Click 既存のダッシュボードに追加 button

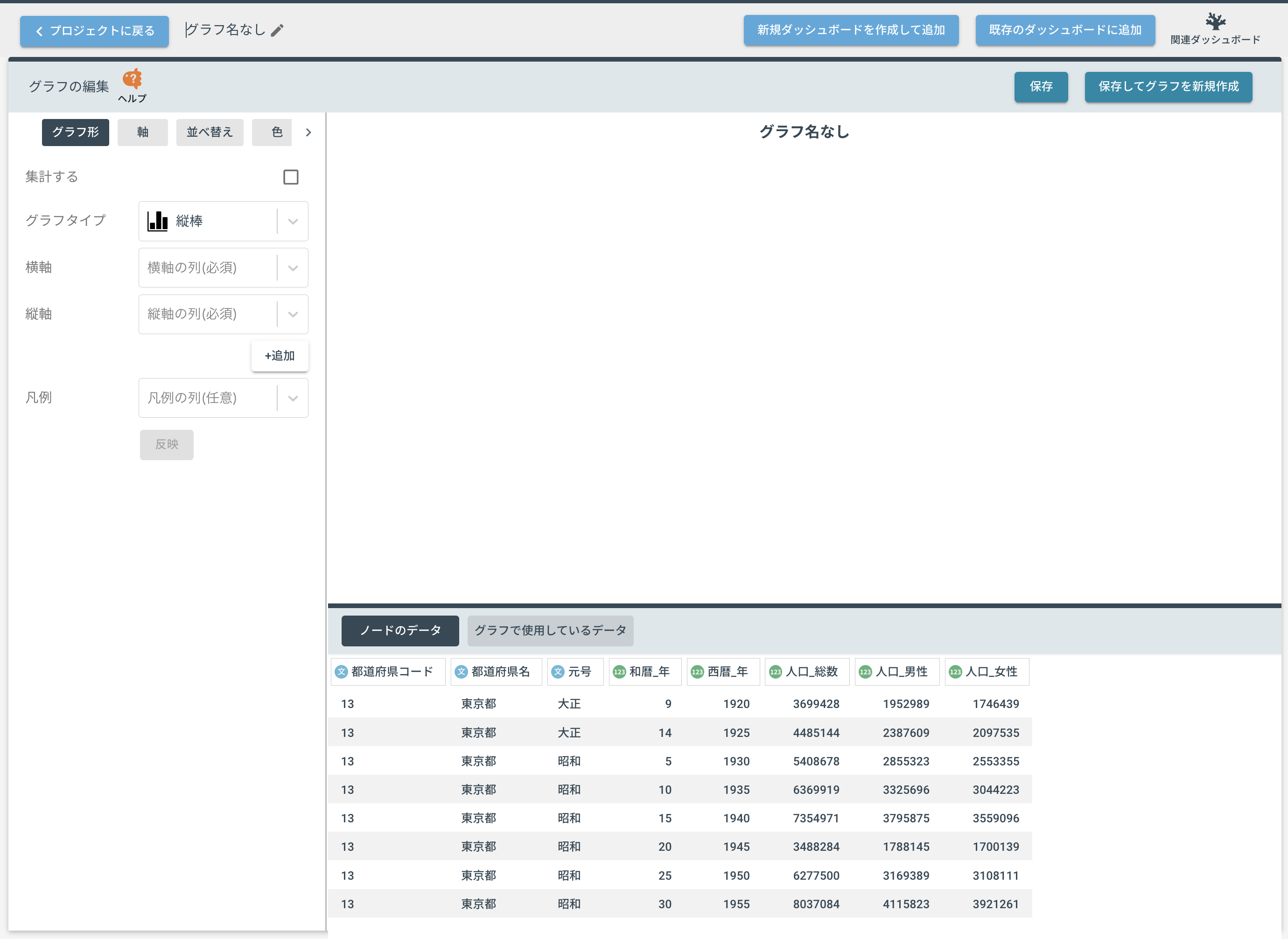tap(1065, 30)
